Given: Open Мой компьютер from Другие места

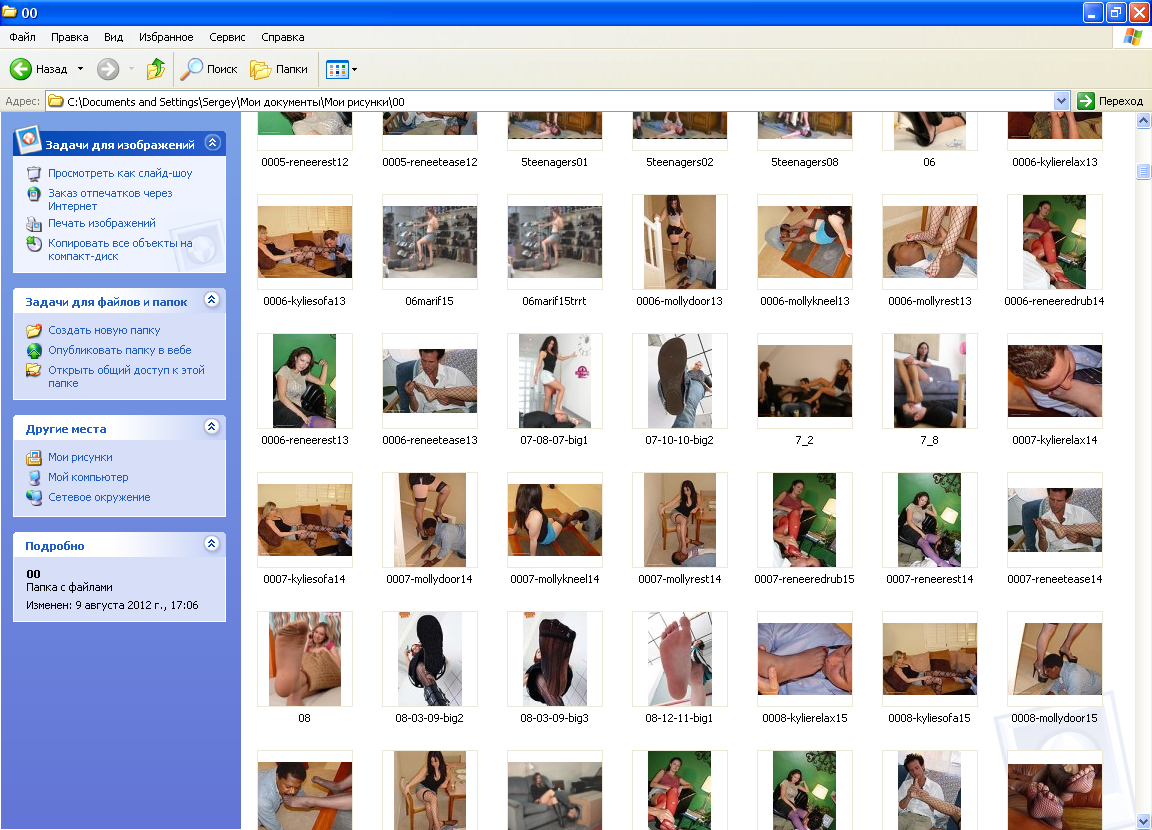Looking at the screenshot, I should click(88, 477).
